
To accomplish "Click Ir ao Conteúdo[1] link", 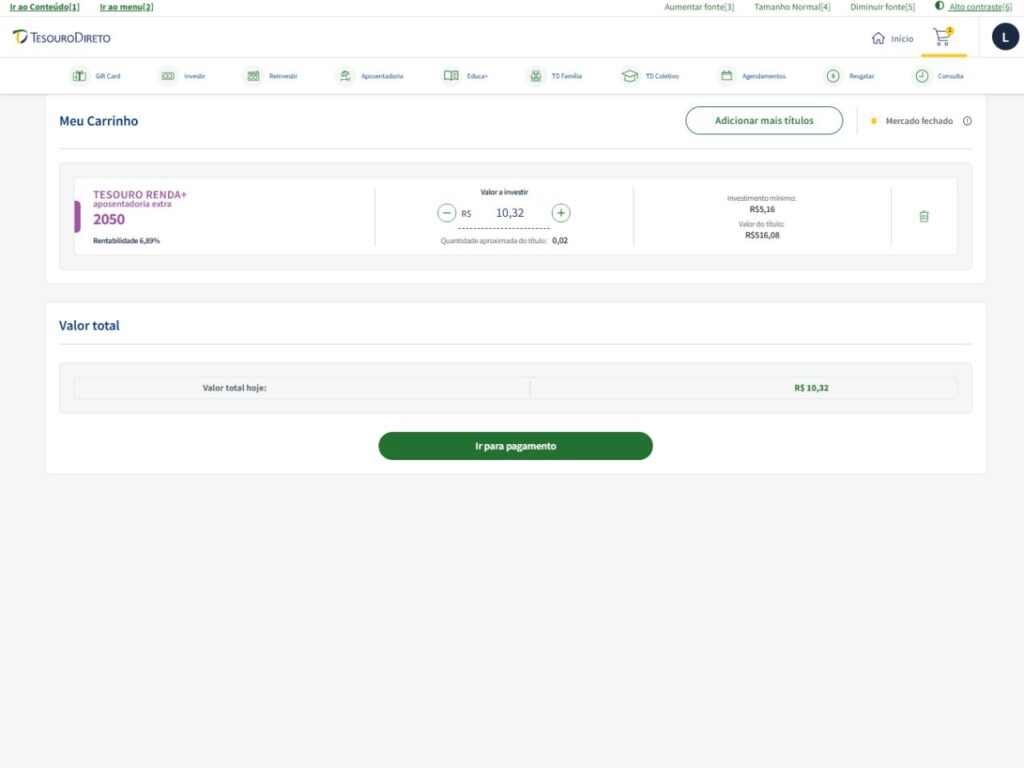I will 44,7.
